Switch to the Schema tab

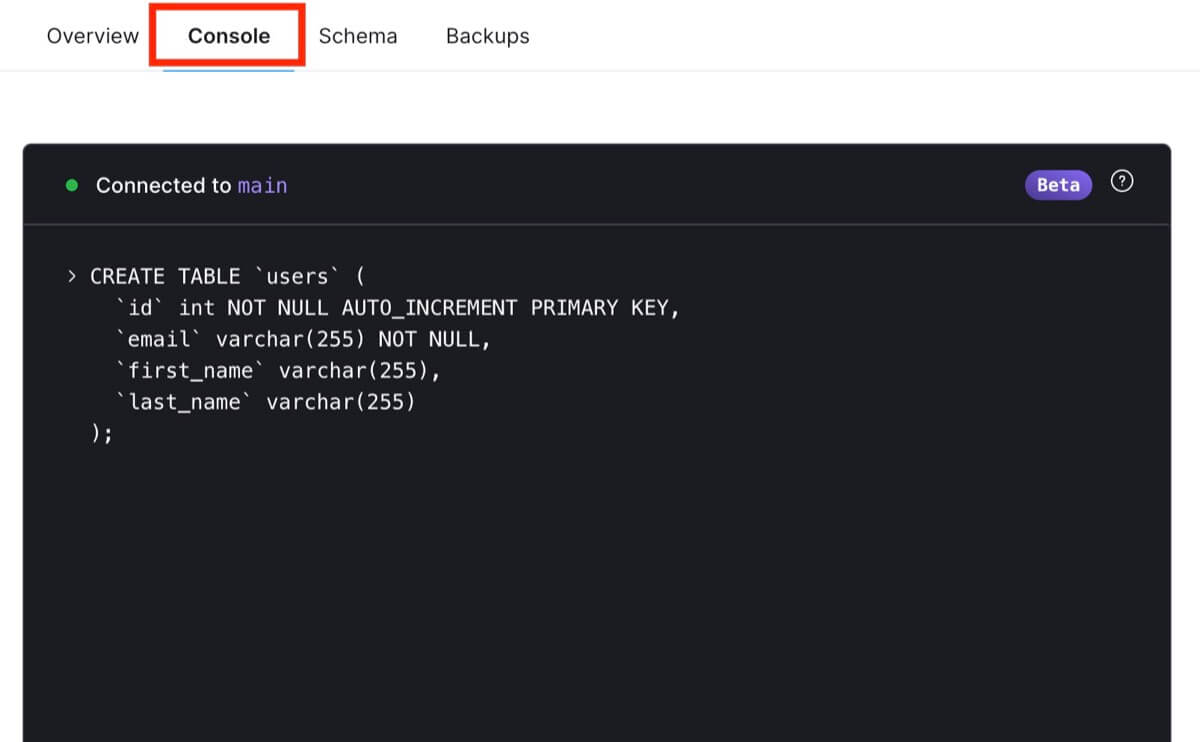pos(358,36)
